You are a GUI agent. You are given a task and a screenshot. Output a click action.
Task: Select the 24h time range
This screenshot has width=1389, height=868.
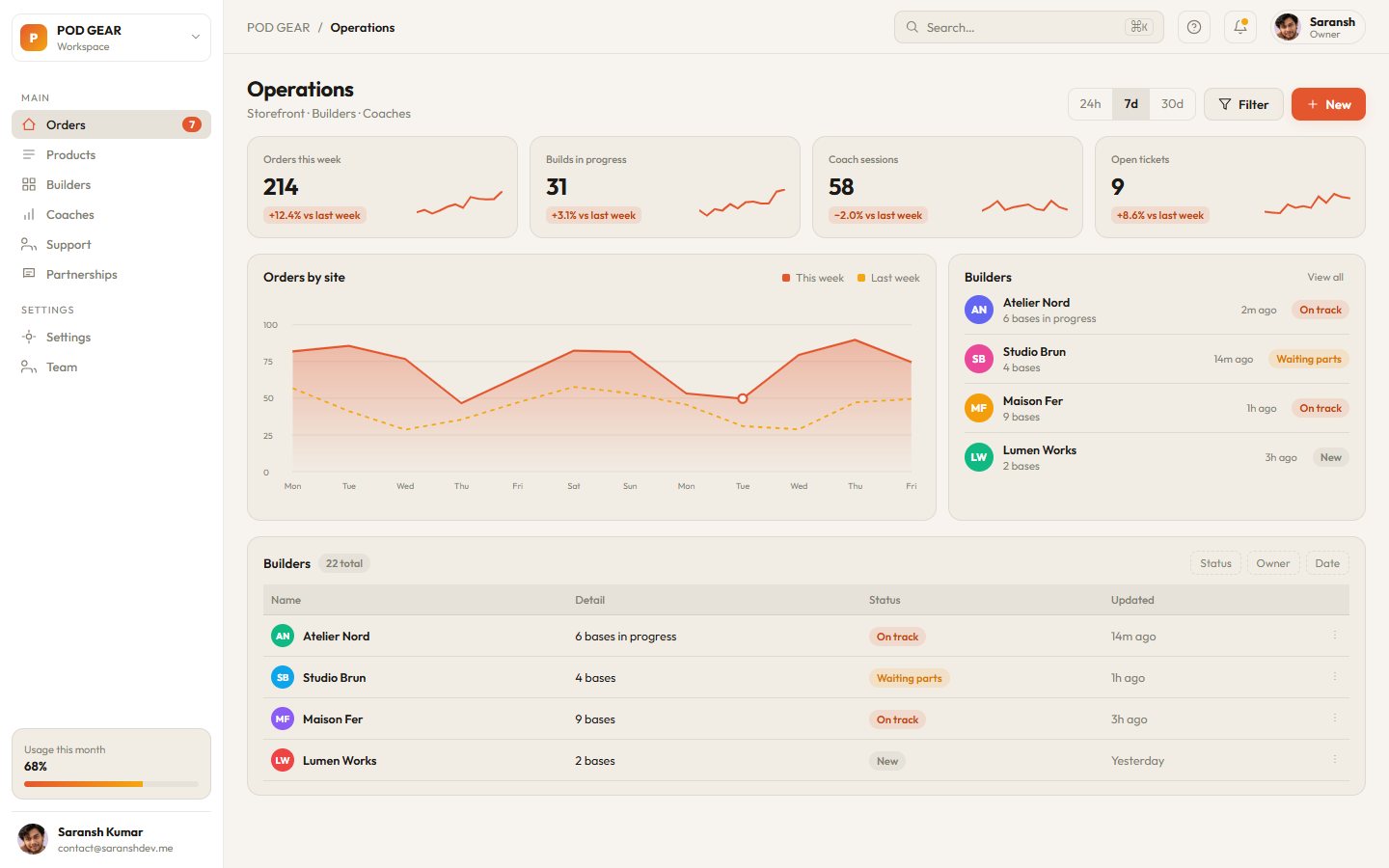click(x=1090, y=104)
